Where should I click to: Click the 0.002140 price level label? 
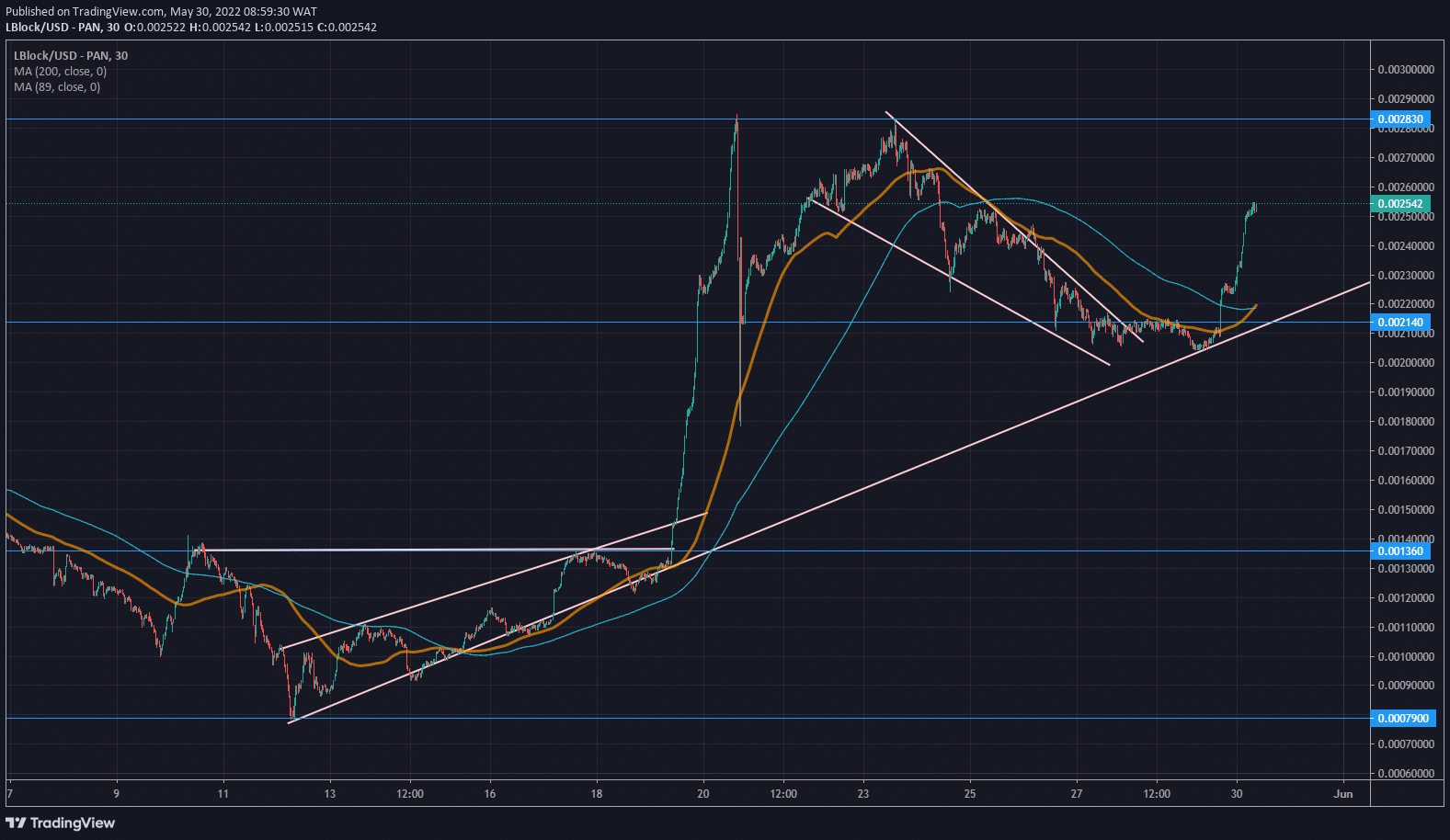point(1399,323)
